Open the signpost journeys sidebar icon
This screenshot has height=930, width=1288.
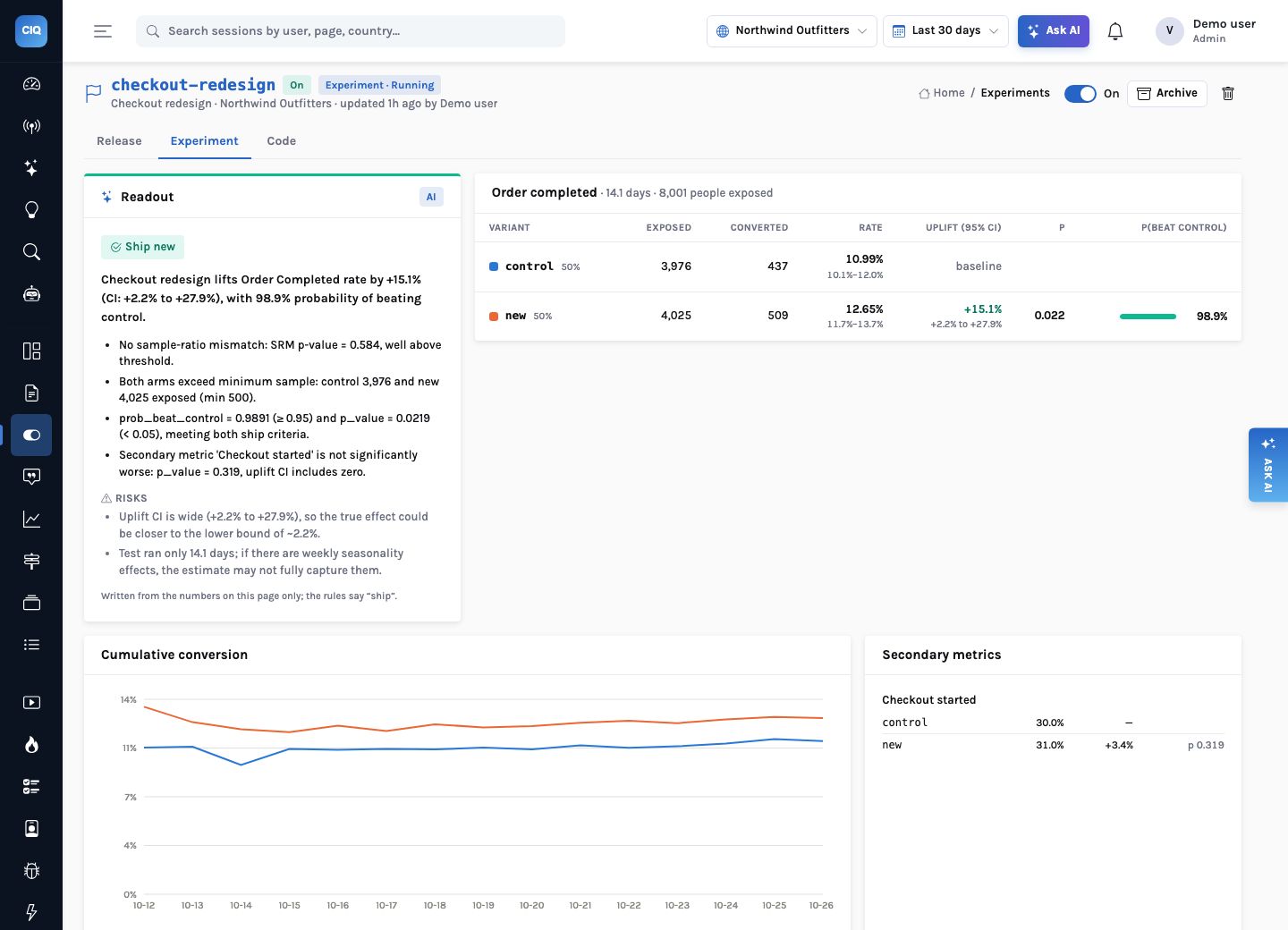(31, 561)
